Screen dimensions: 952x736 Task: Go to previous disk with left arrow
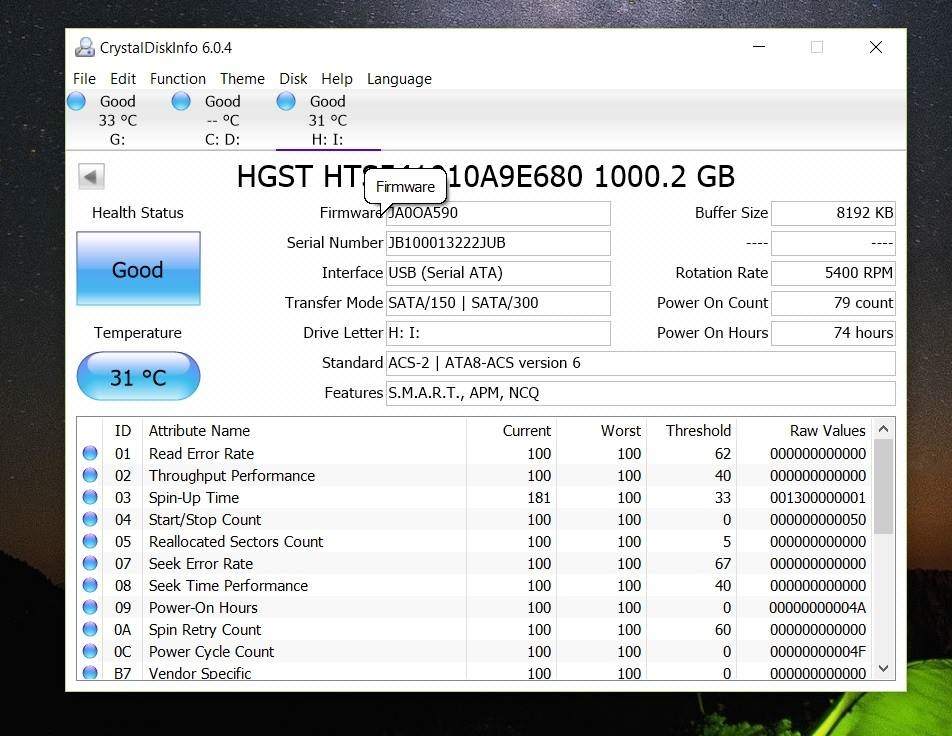91,177
